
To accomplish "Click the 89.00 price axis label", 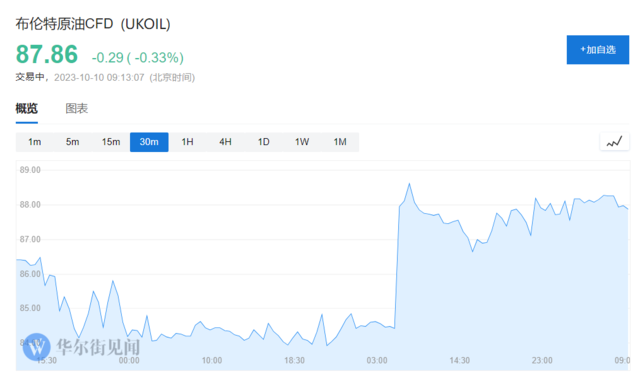I will coord(30,170).
